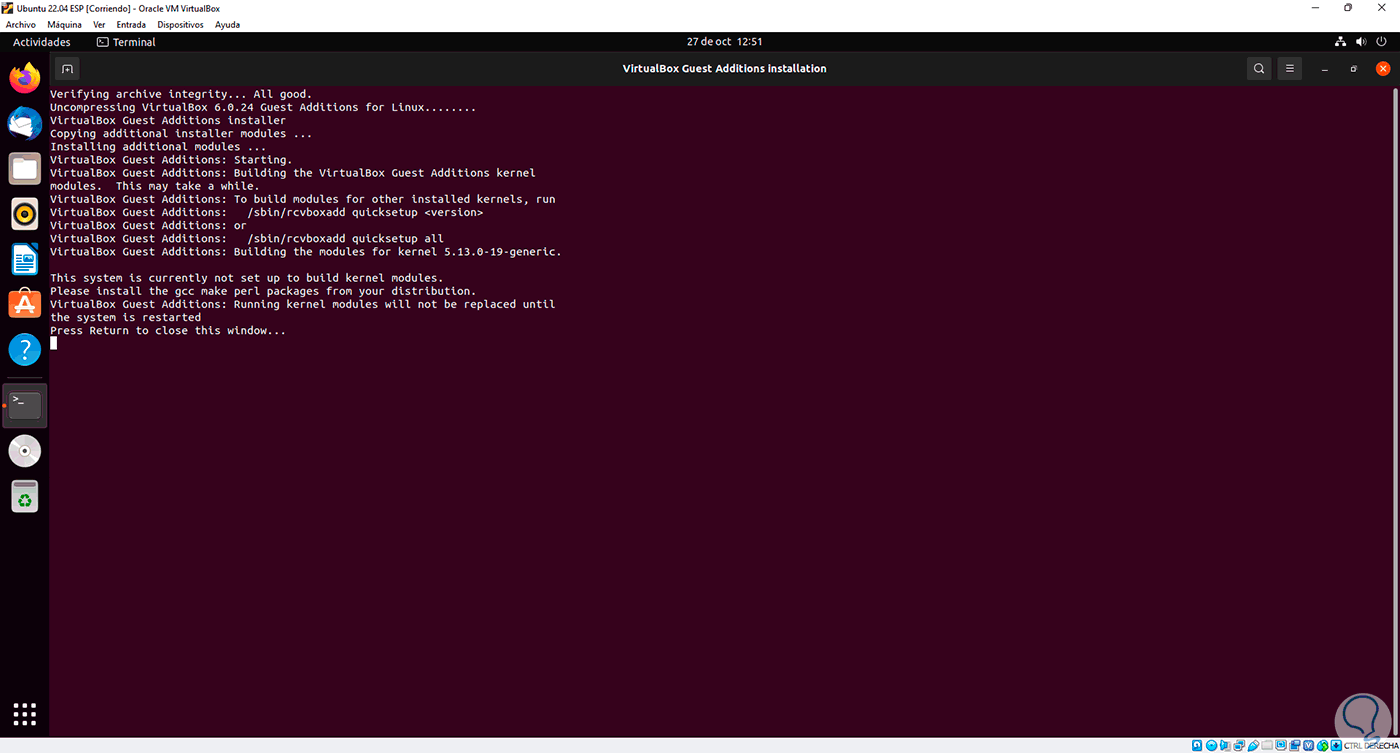Open the Dispositivos menu

pyautogui.click(x=180, y=24)
